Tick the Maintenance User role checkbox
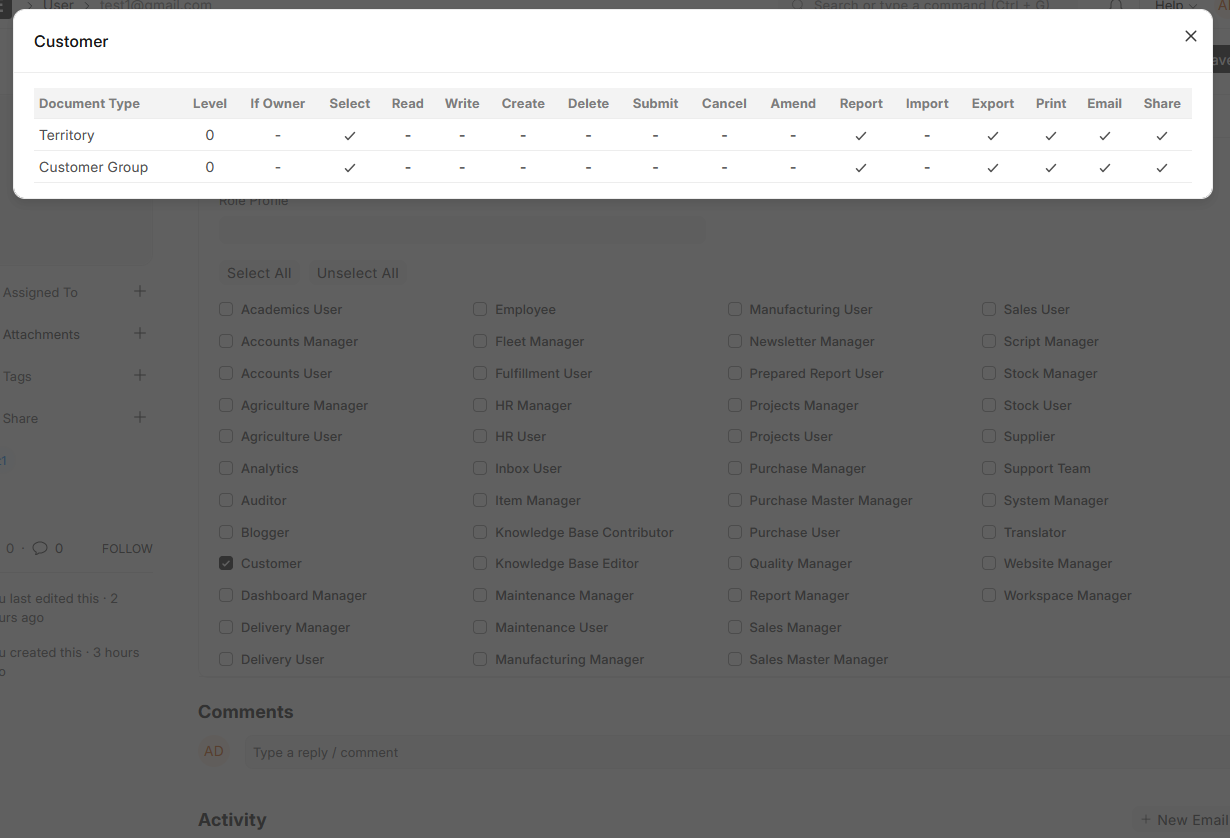1230x838 pixels. click(x=480, y=628)
